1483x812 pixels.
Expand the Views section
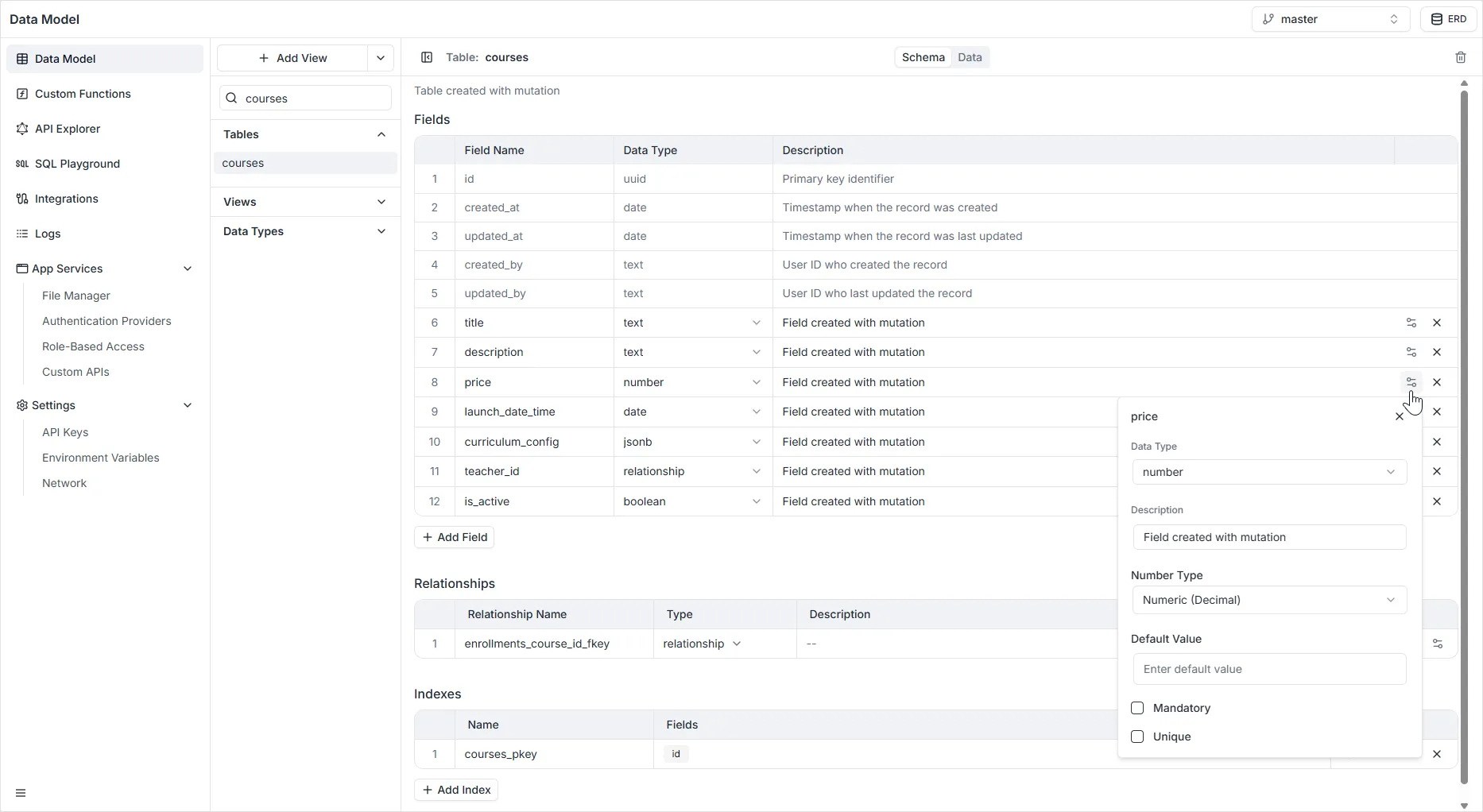click(x=305, y=202)
